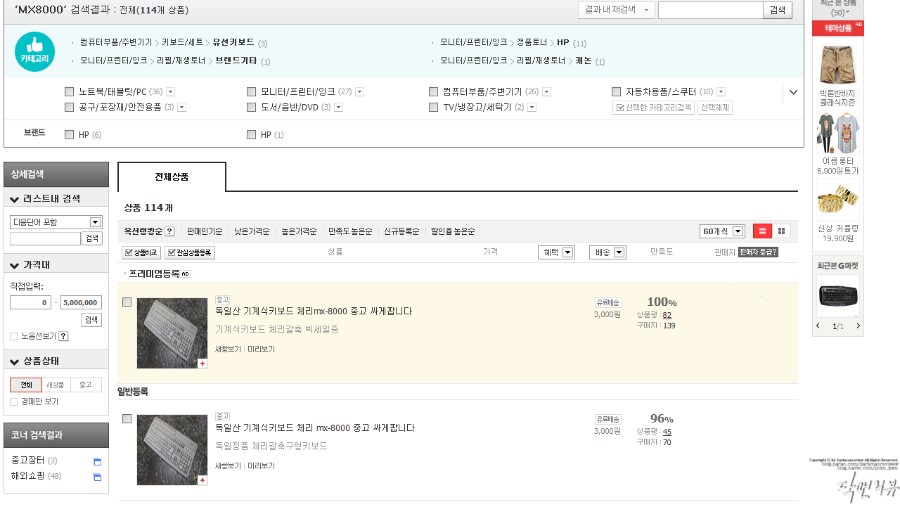Expand the category filter chevron

pyautogui.click(x=793, y=92)
